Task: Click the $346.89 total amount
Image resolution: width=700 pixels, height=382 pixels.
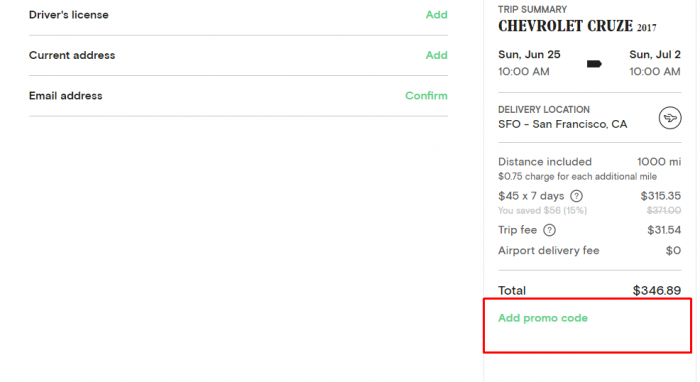Action: click(657, 291)
